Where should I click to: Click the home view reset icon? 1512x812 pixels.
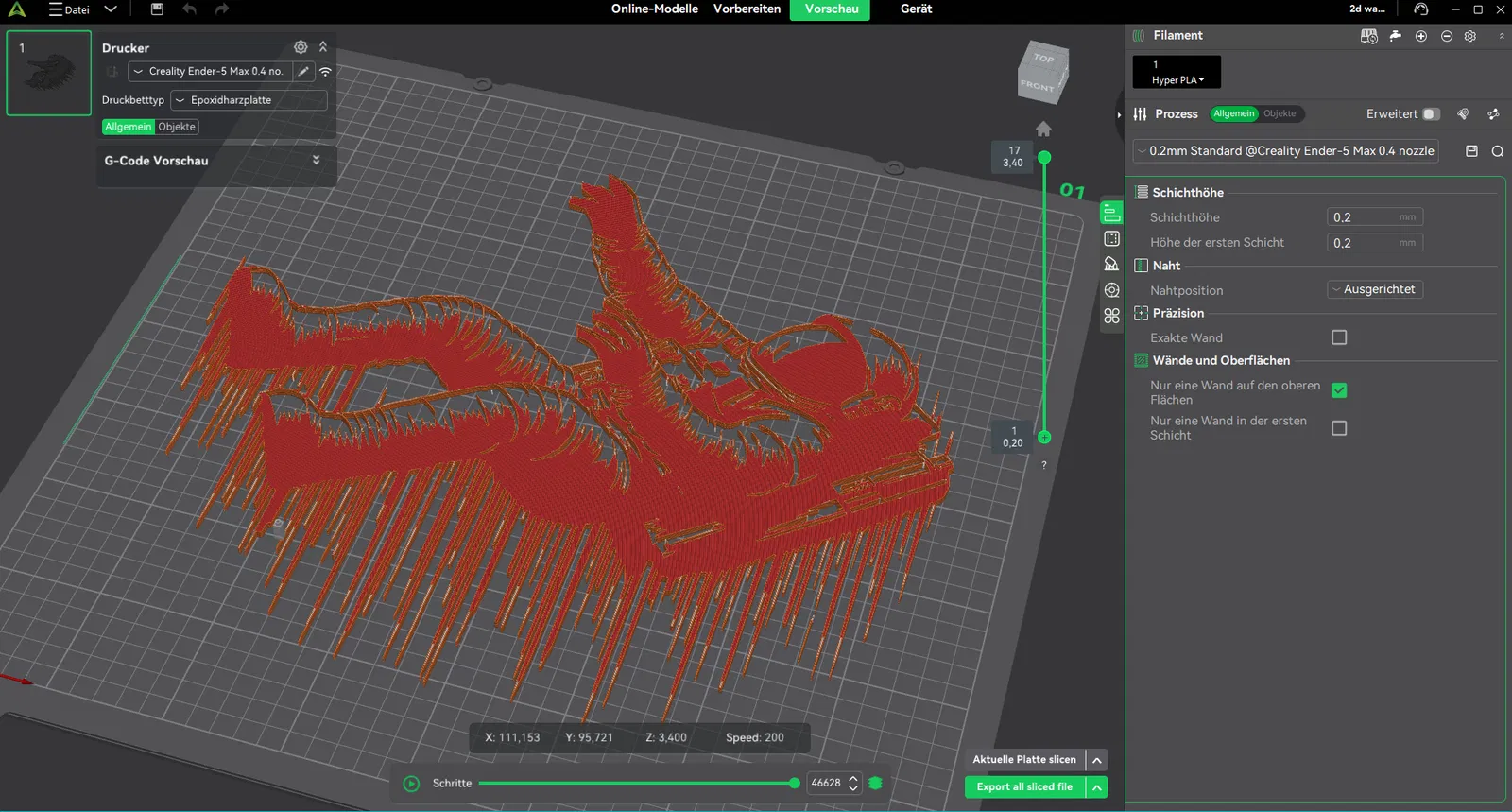coord(1043,129)
